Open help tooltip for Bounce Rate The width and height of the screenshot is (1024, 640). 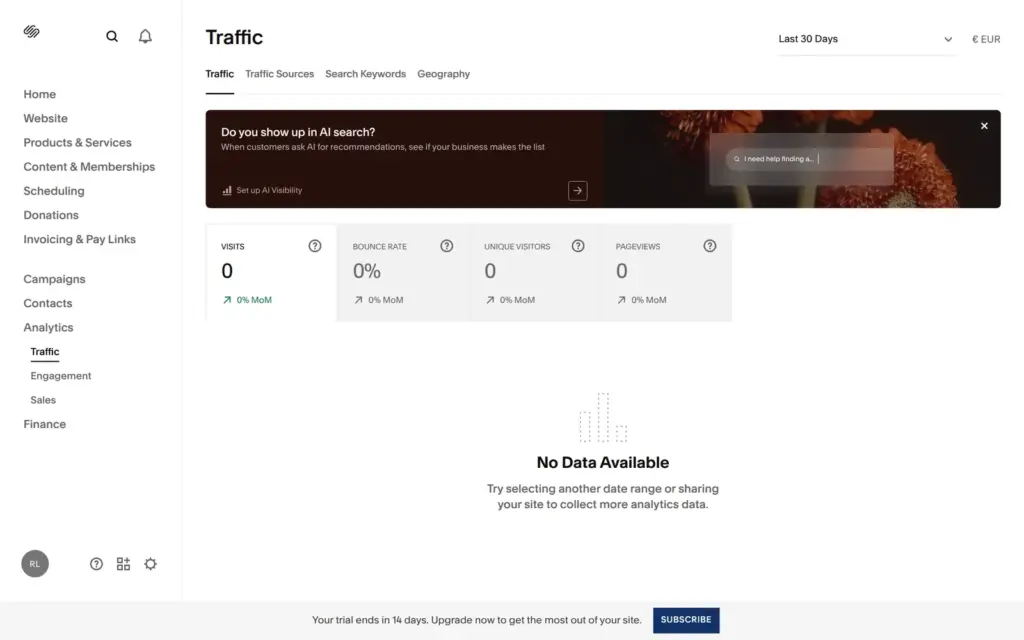pyautogui.click(x=447, y=246)
